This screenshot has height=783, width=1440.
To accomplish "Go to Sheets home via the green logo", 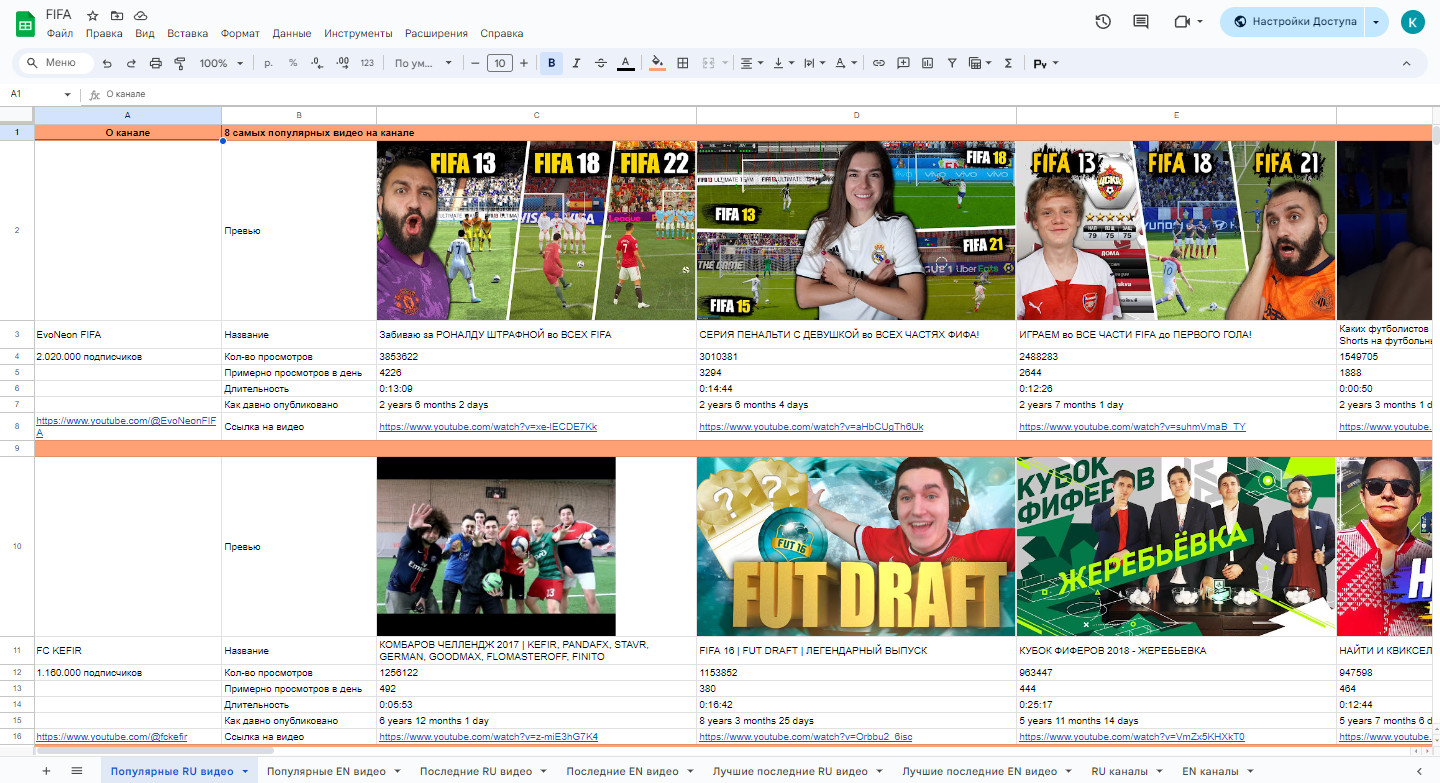I will pyautogui.click(x=26, y=22).
